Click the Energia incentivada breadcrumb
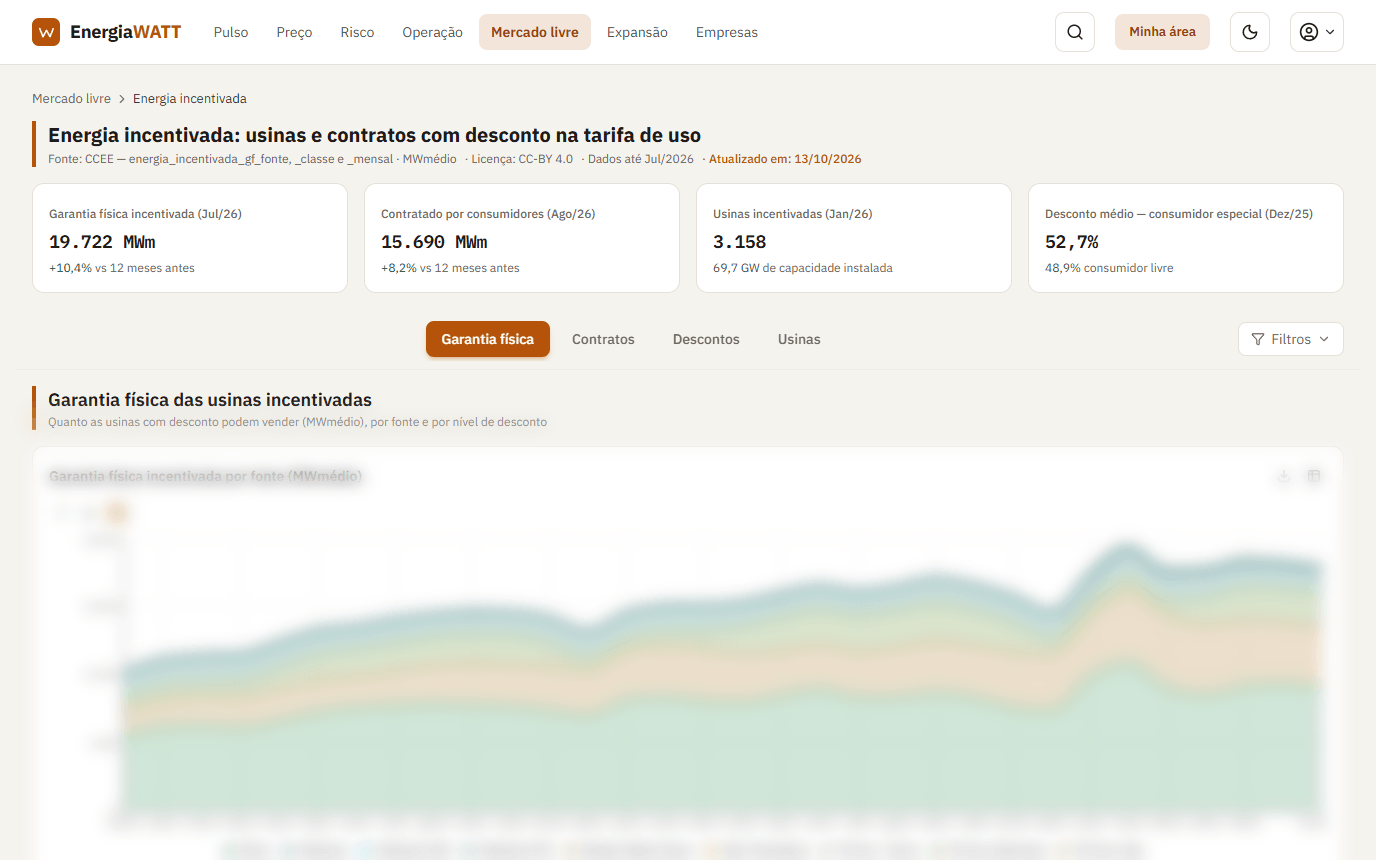Image resolution: width=1376 pixels, height=860 pixels. [190, 99]
